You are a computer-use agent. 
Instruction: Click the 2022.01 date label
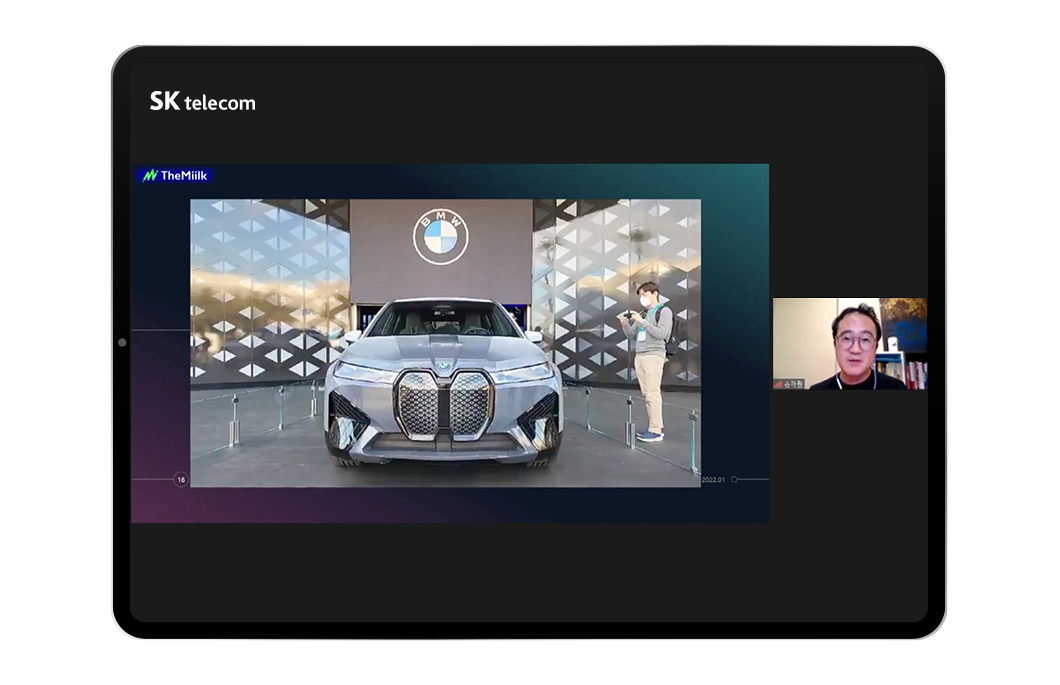(x=713, y=480)
